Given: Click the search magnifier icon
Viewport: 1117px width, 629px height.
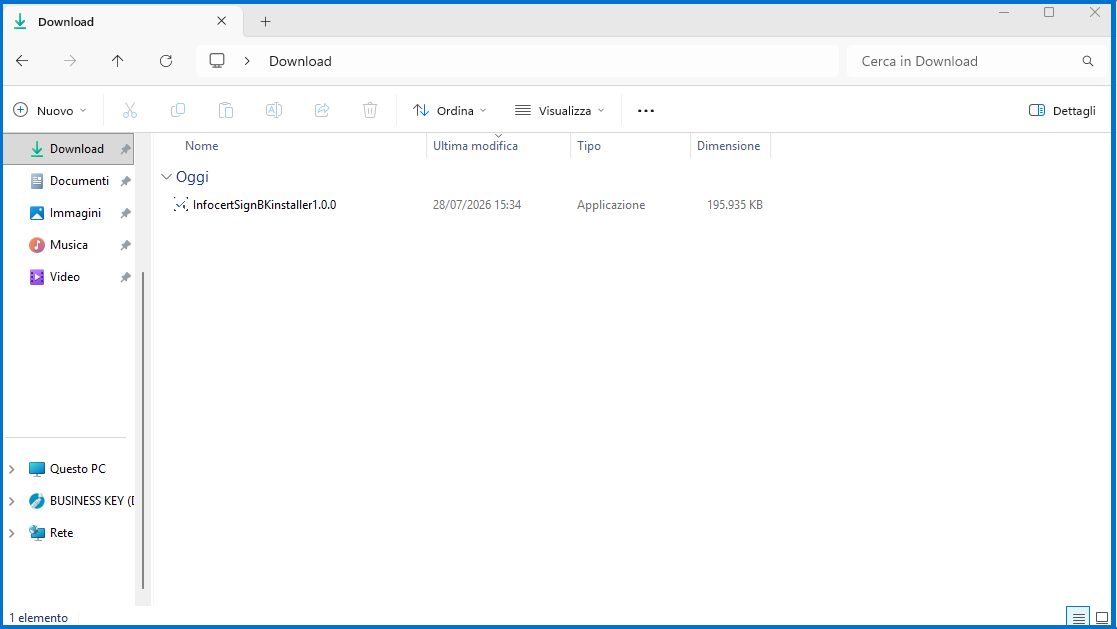Looking at the screenshot, I should point(1088,61).
